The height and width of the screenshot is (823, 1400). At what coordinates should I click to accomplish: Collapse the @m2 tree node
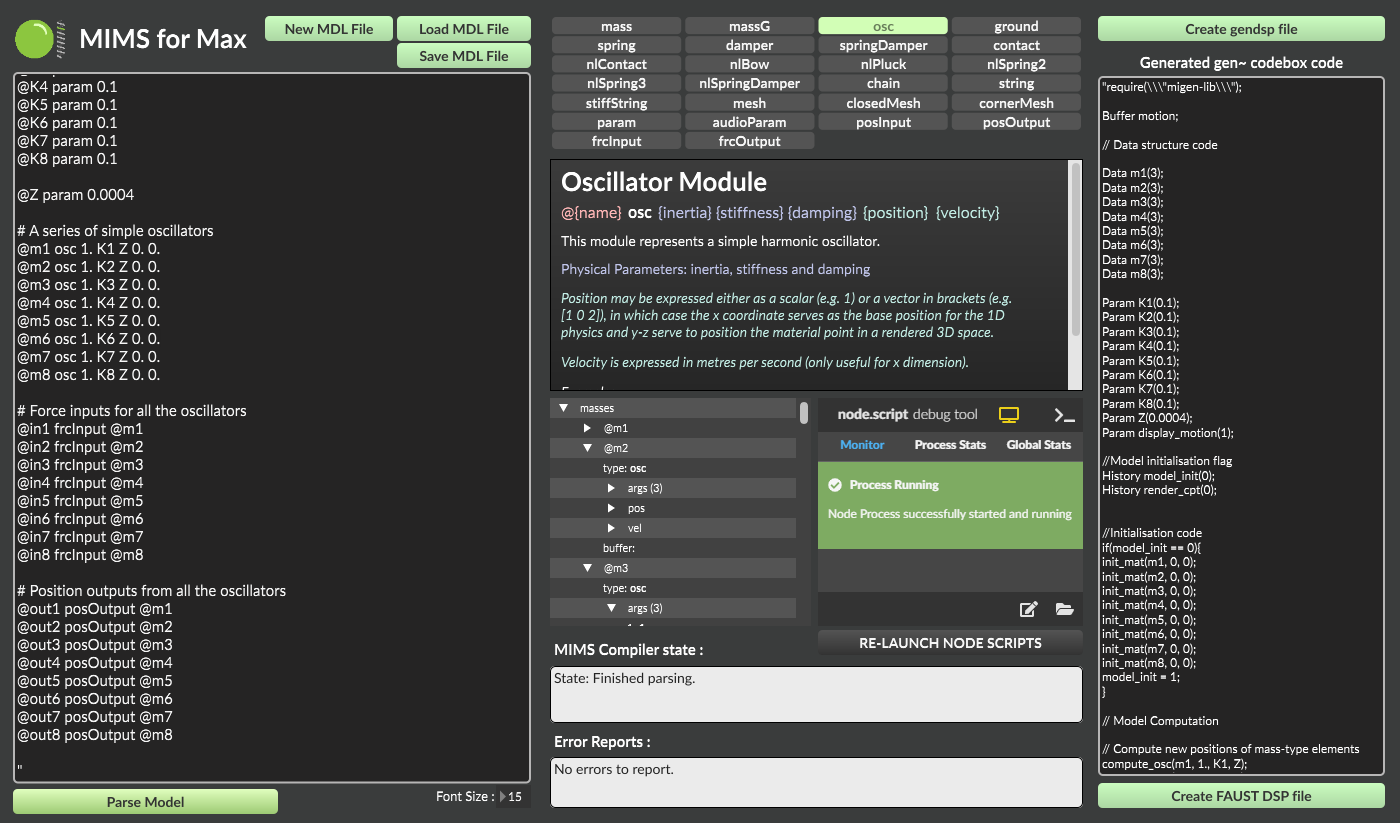click(x=588, y=448)
